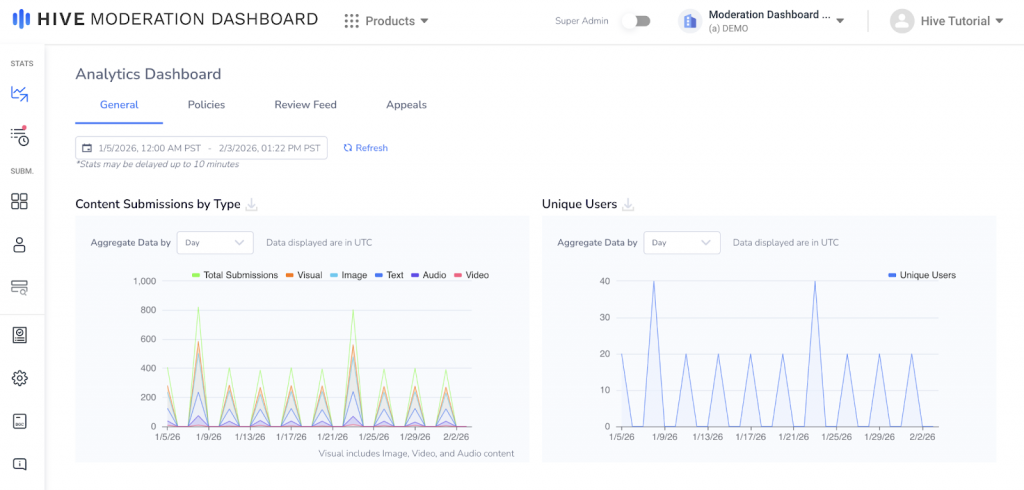Switch to the Review Feed tab
The width and height of the screenshot is (1024, 490).
coord(305,105)
